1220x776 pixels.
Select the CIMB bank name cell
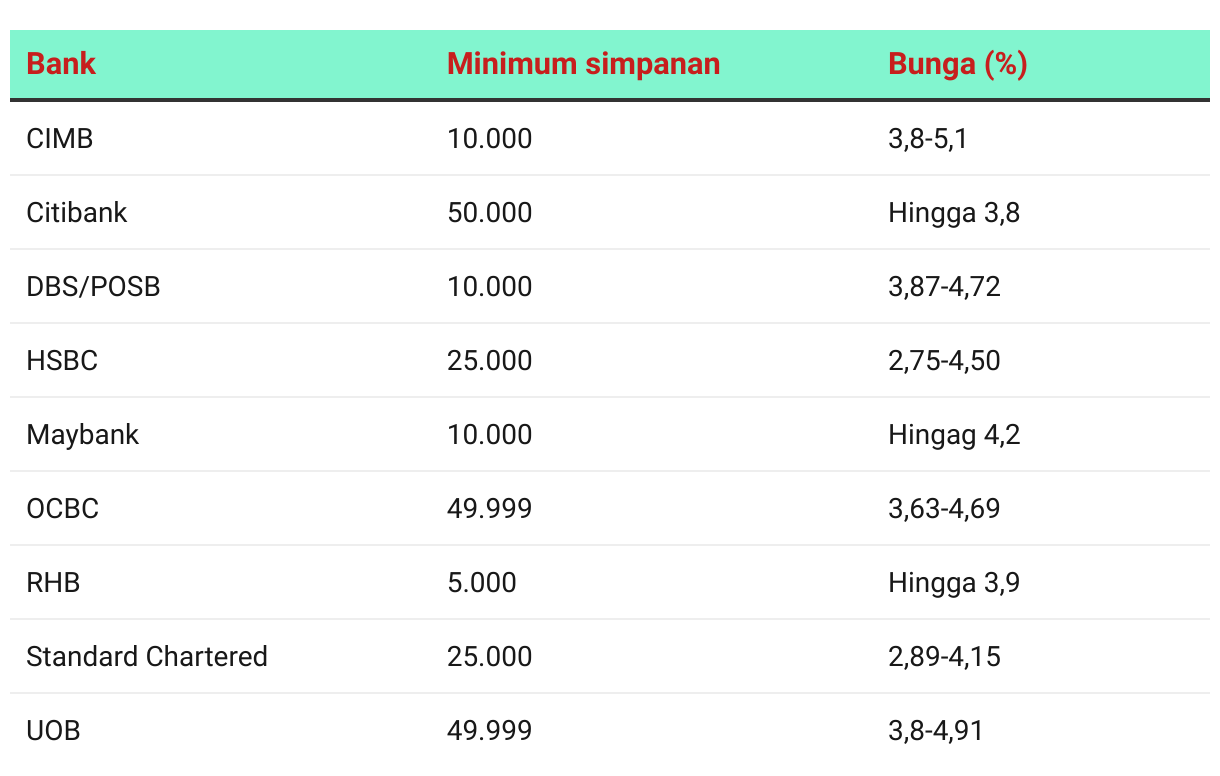[60, 139]
